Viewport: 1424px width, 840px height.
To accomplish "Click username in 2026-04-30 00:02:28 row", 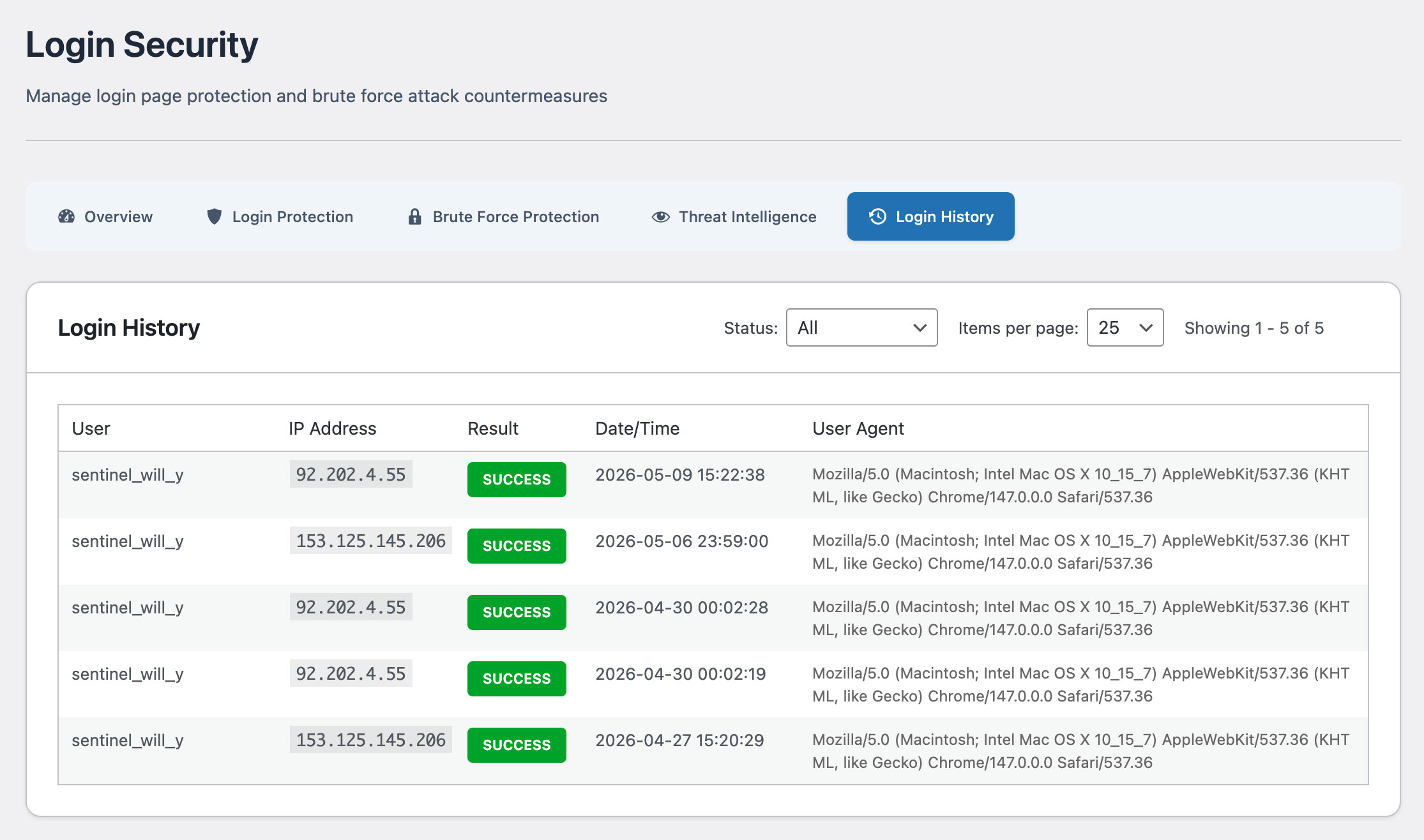I will [128, 608].
